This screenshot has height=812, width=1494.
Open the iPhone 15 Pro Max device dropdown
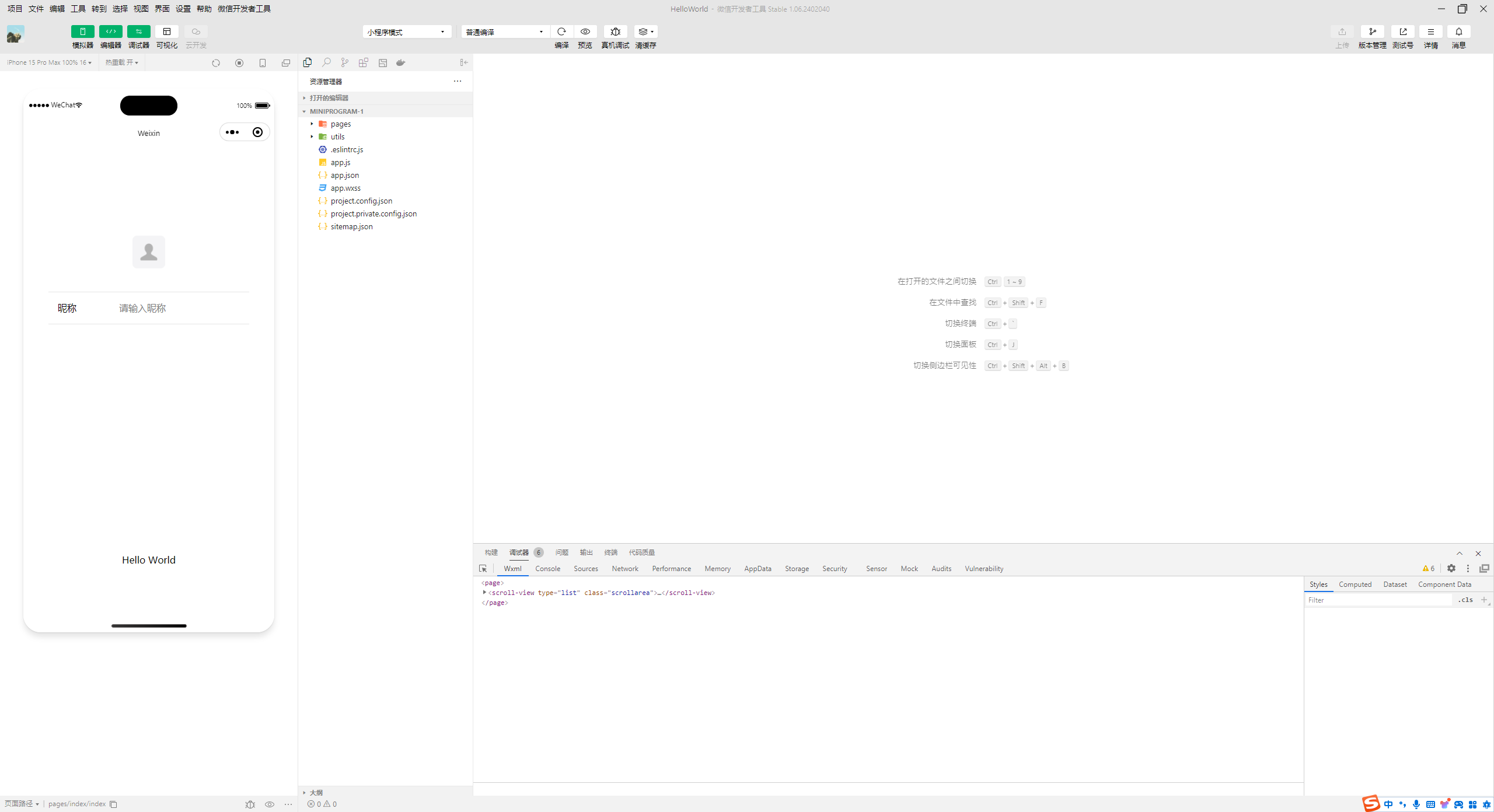coord(49,62)
